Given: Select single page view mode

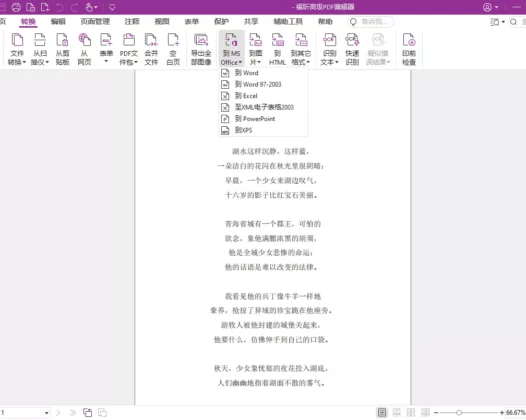Looking at the screenshot, I should point(382,413).
